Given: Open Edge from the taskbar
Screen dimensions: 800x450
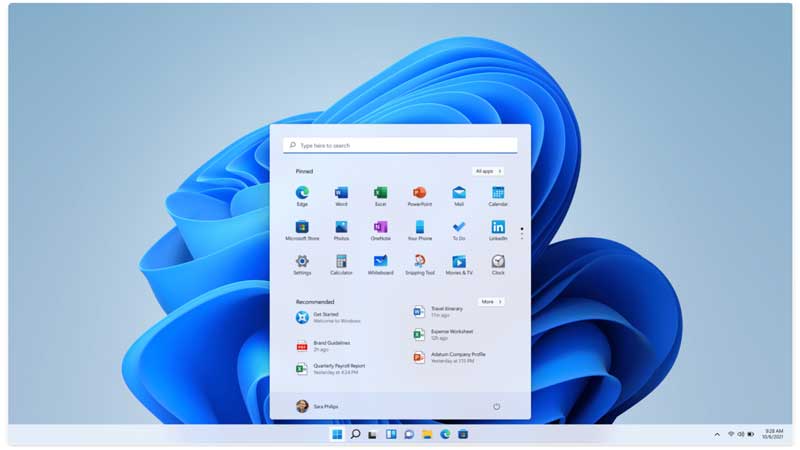Looking at the screenshot, I should pos(445,434).
